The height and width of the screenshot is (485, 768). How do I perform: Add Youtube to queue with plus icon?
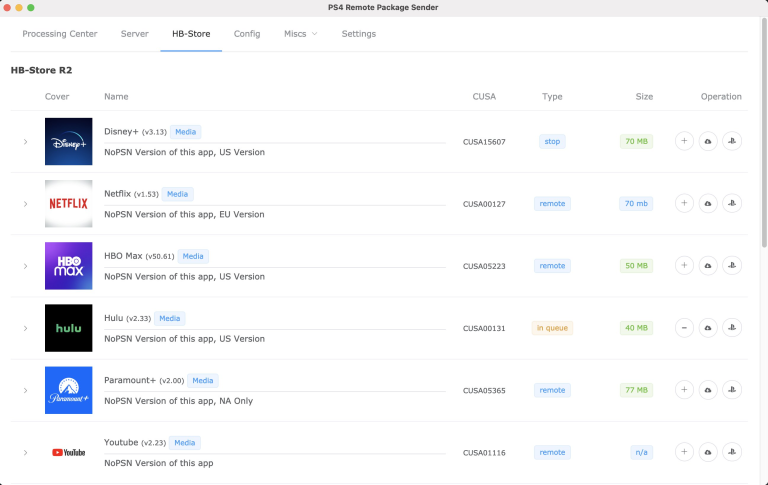click(684, 452)
